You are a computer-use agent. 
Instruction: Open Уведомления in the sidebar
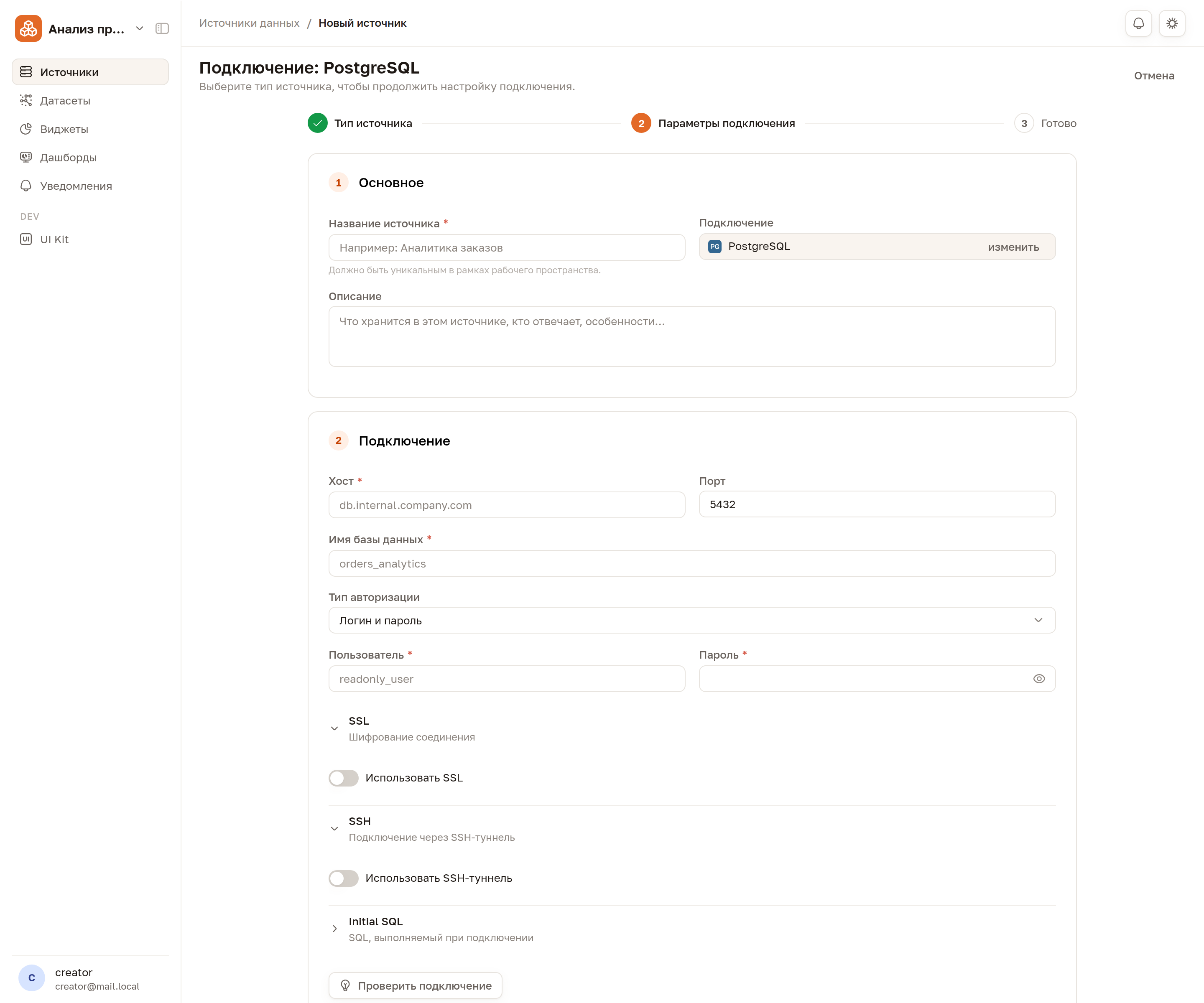tap(90, 186)
